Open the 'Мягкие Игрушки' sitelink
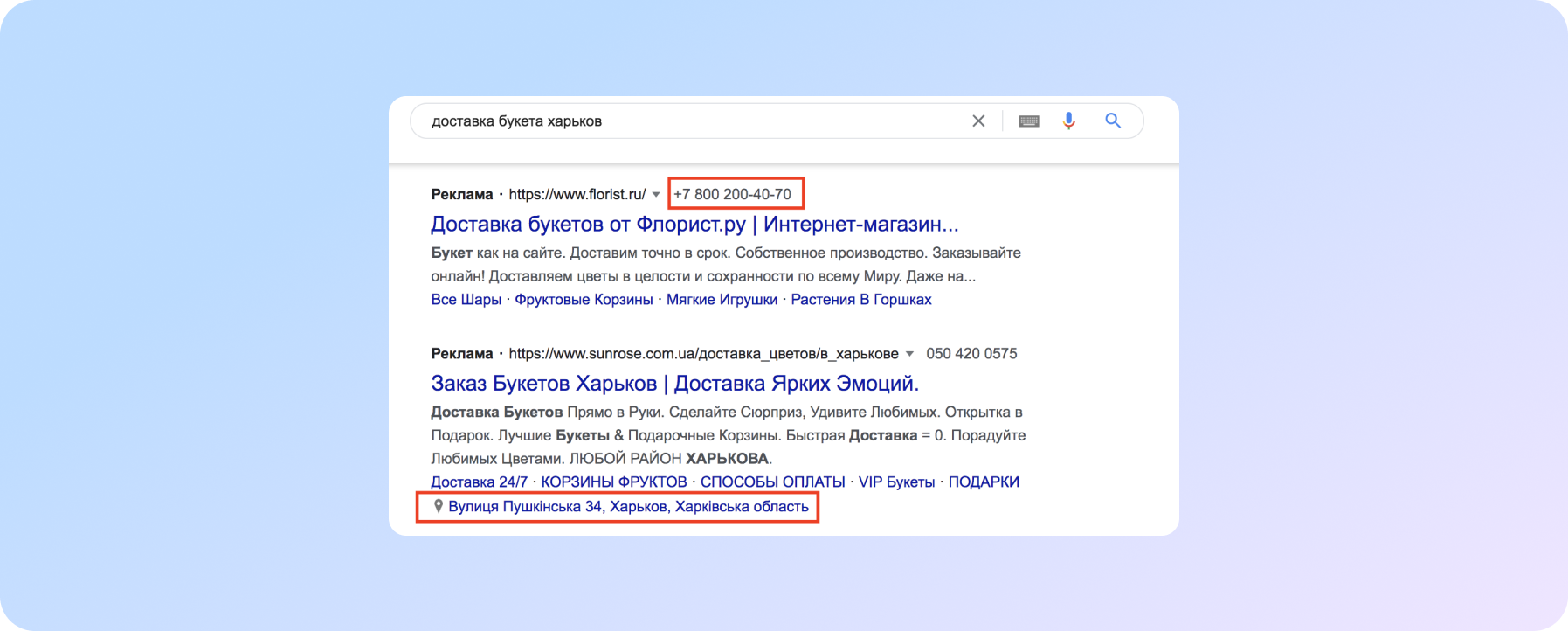The image size is (1568, 631). click(722, 300)
